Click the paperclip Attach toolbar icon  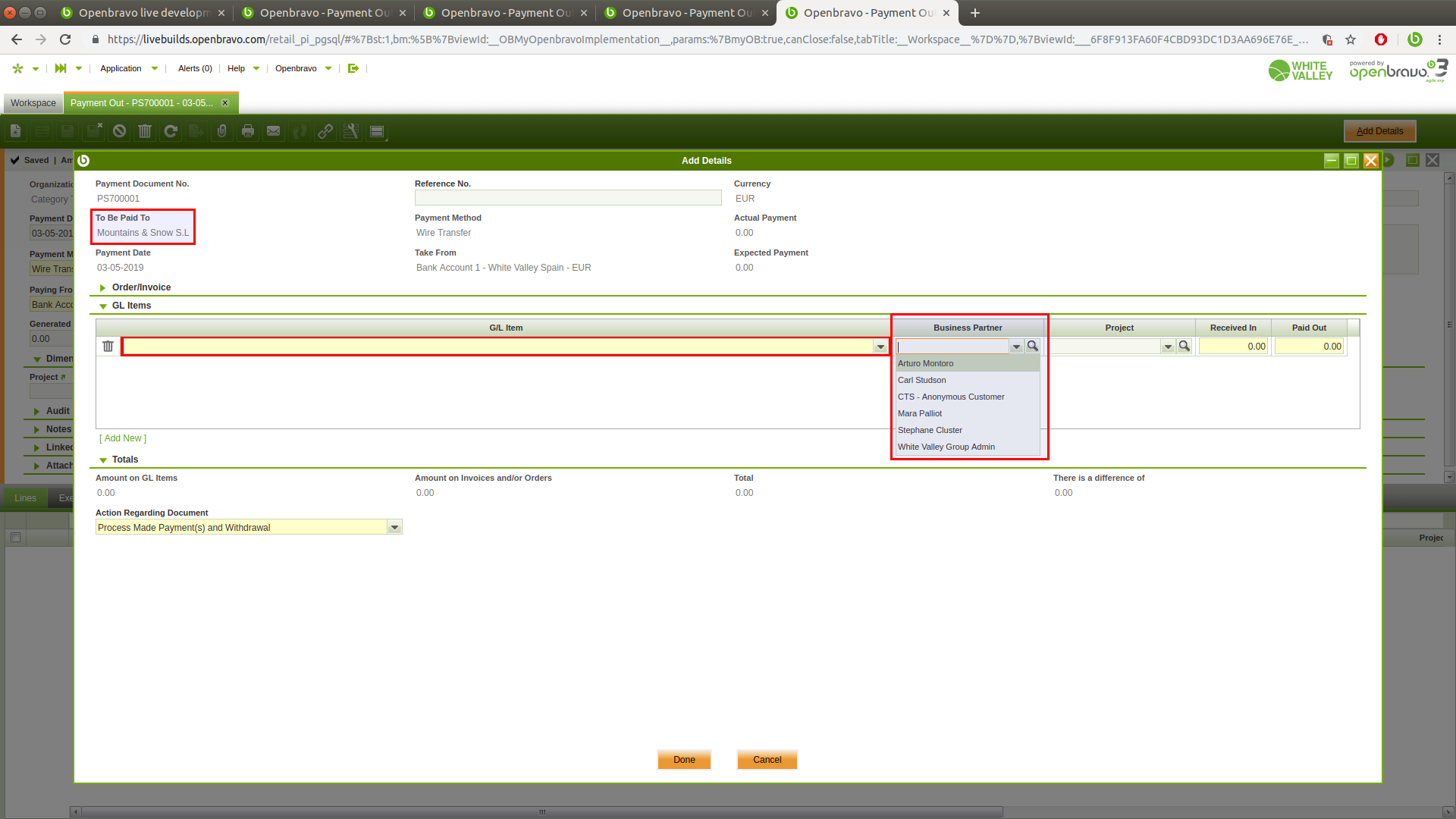point(221,131)
